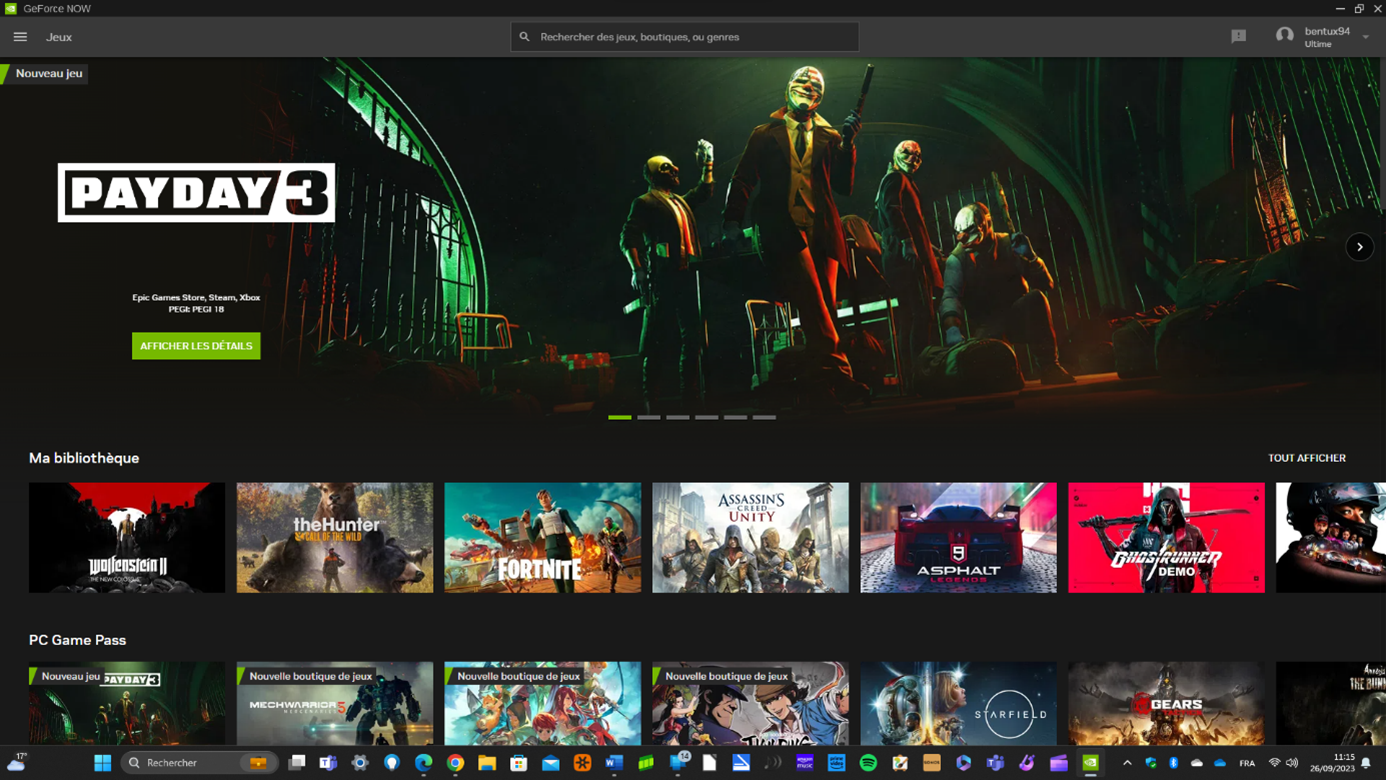The height and width of the screenshot is (780, 1386).
Task: Select the last carousel page indicator
Action: pyautogui.click(x=764, y=417)
